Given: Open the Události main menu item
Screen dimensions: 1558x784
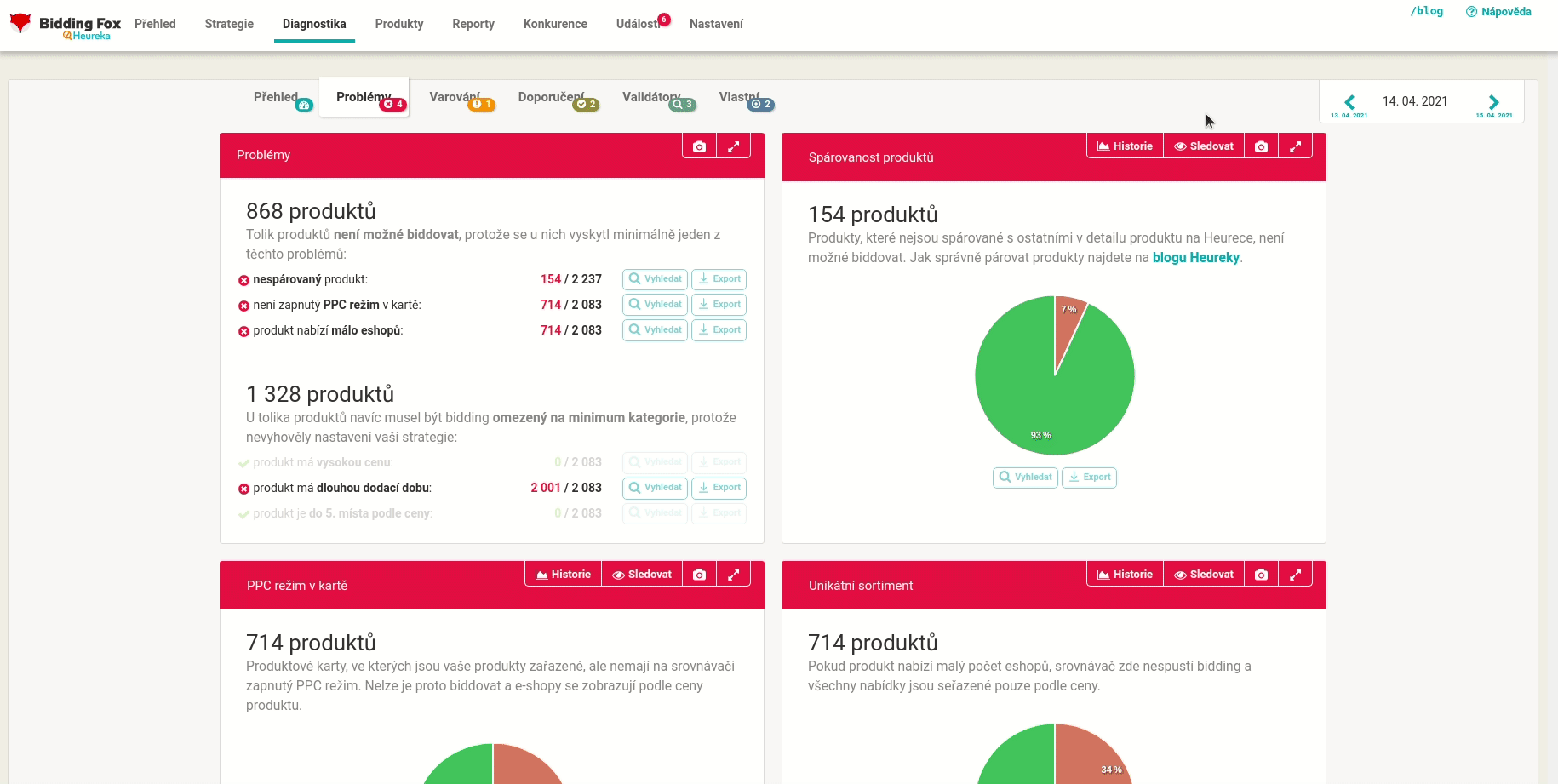Looking at the screenshot, I should [639, 24].
